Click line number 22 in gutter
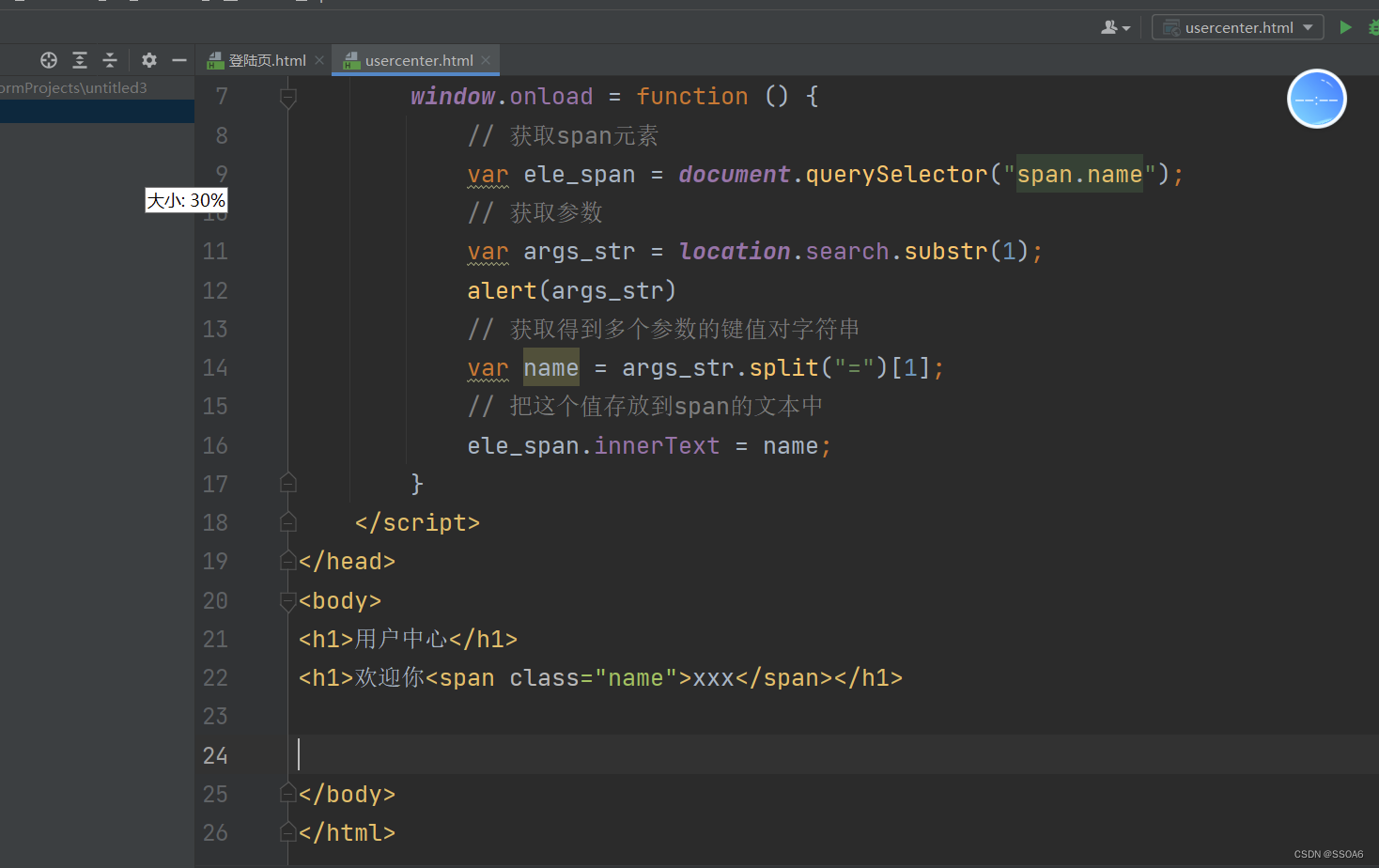This screenshot has width=1379, height=868. pyautogui.click(x=215, y=677)
